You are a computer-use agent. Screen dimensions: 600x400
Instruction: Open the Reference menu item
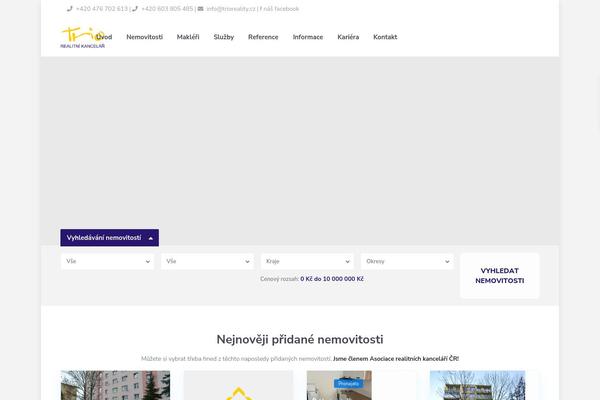tap(263, 37)
